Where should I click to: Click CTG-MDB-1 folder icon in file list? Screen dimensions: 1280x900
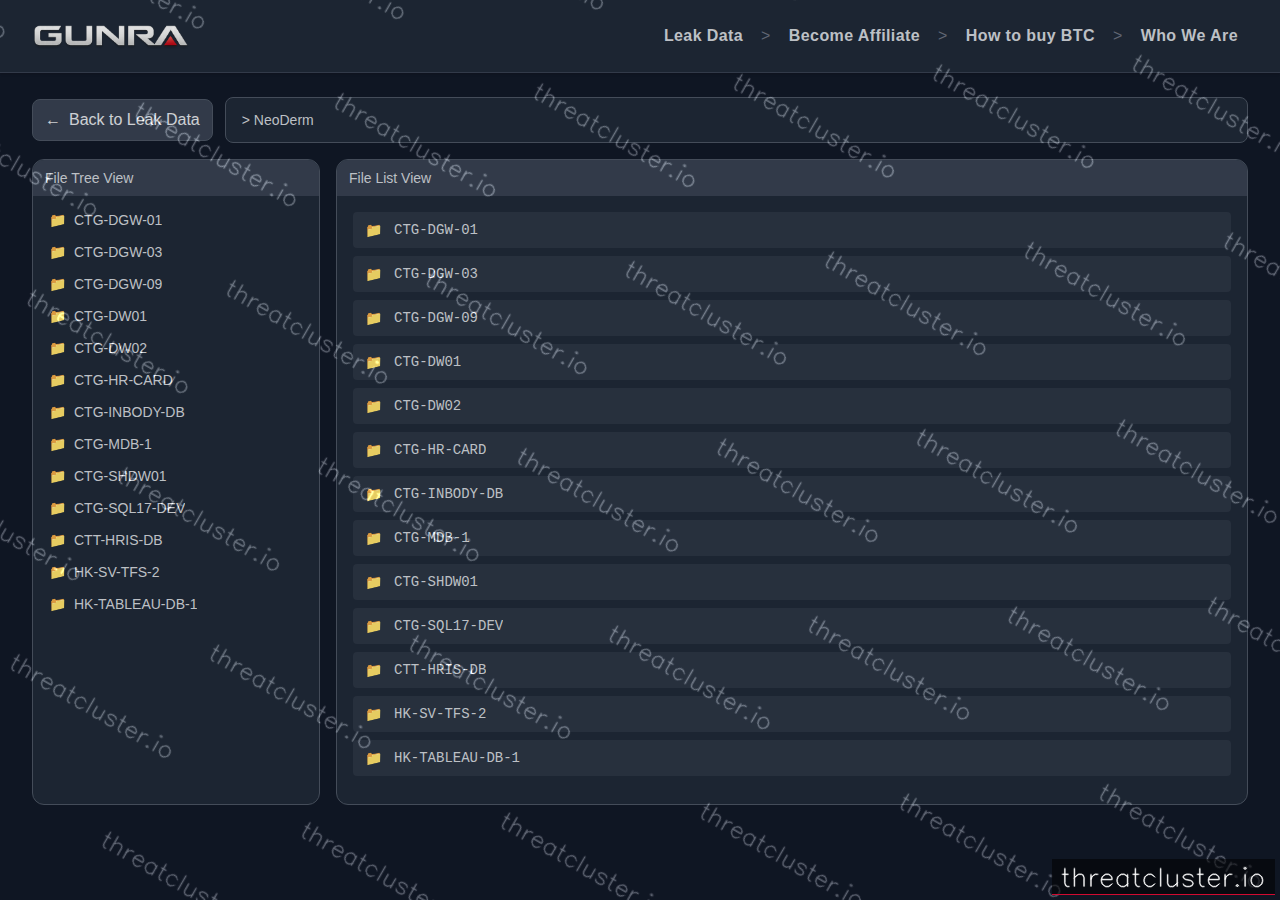tap(373, 538)
